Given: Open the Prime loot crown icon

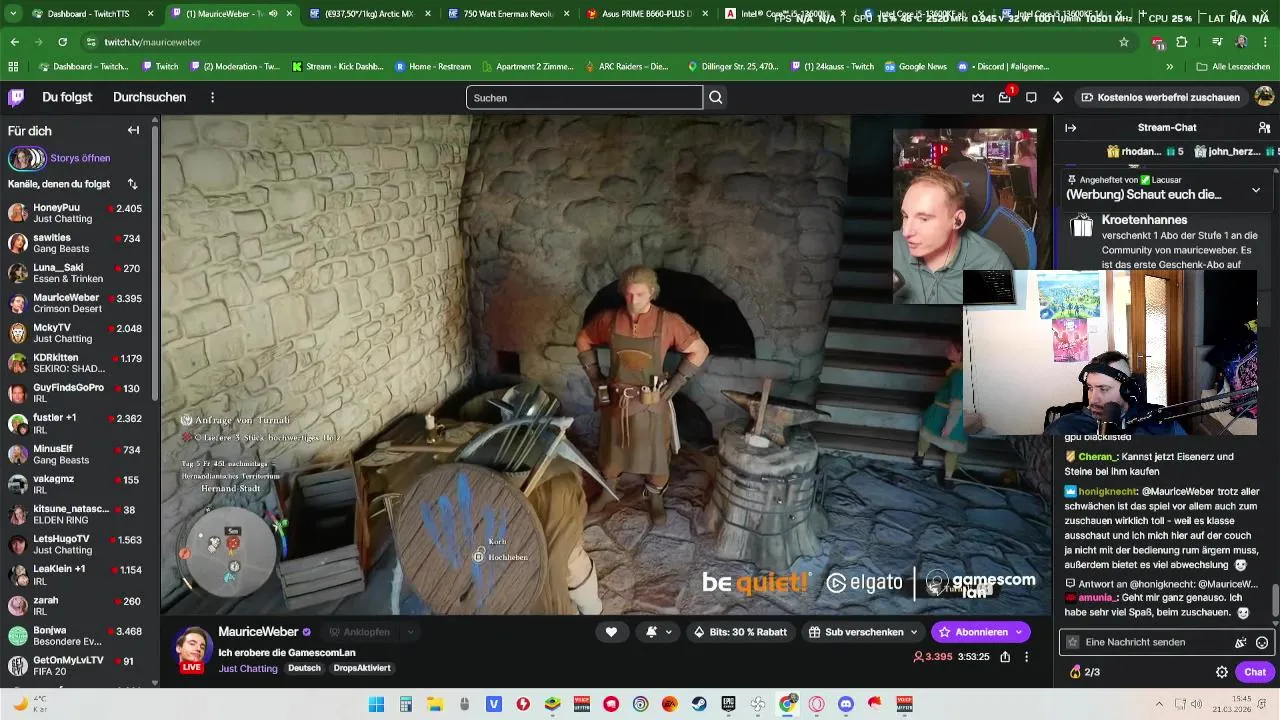Looking at the screenshot, I should (978, 97).
